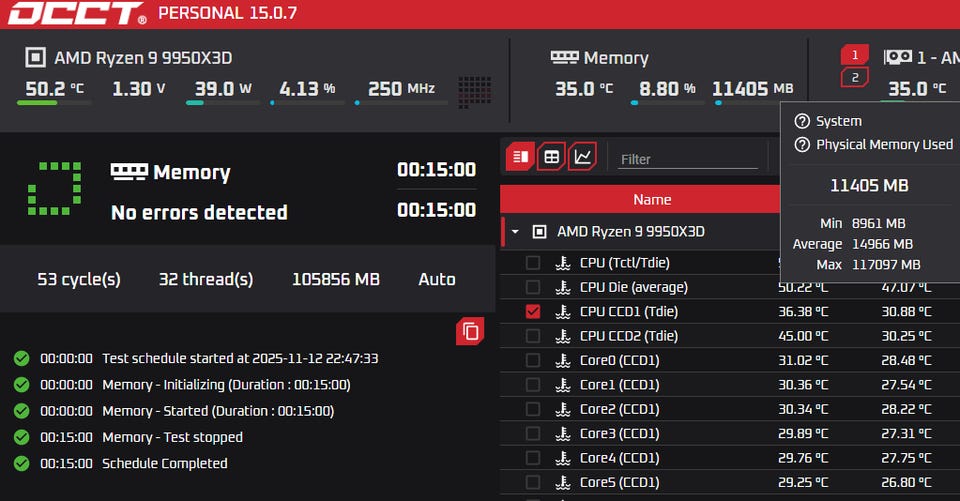Click the CPU temperature 50.2 °C bar

[x=54, y=103]
